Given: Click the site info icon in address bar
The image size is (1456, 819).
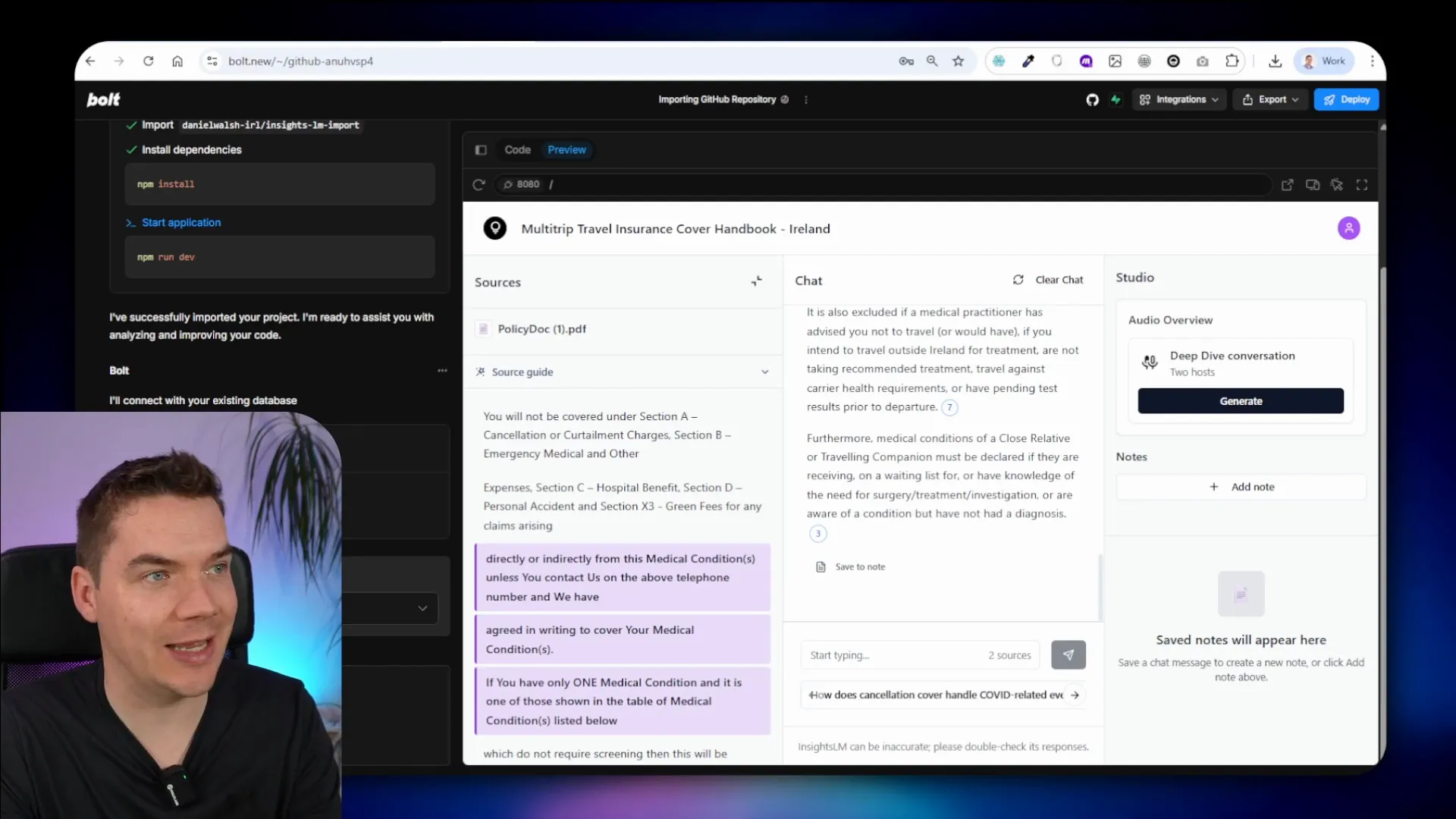Looking at the screenshot, I should click(x=212, y=61).
